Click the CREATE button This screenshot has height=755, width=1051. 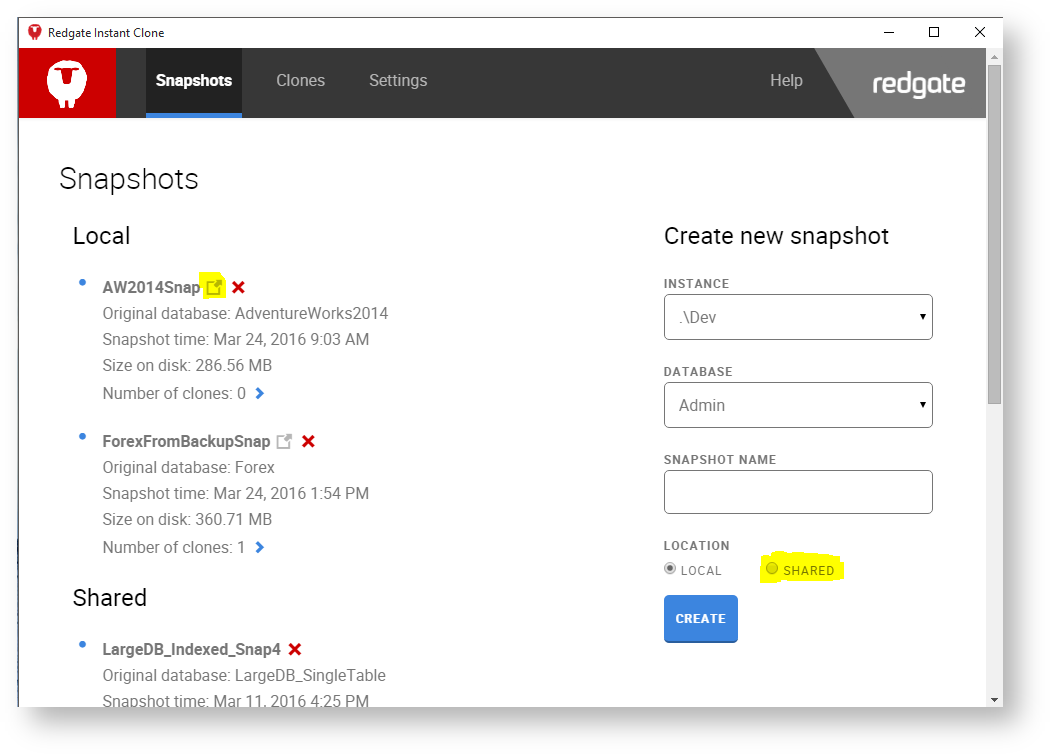point(700,619)
